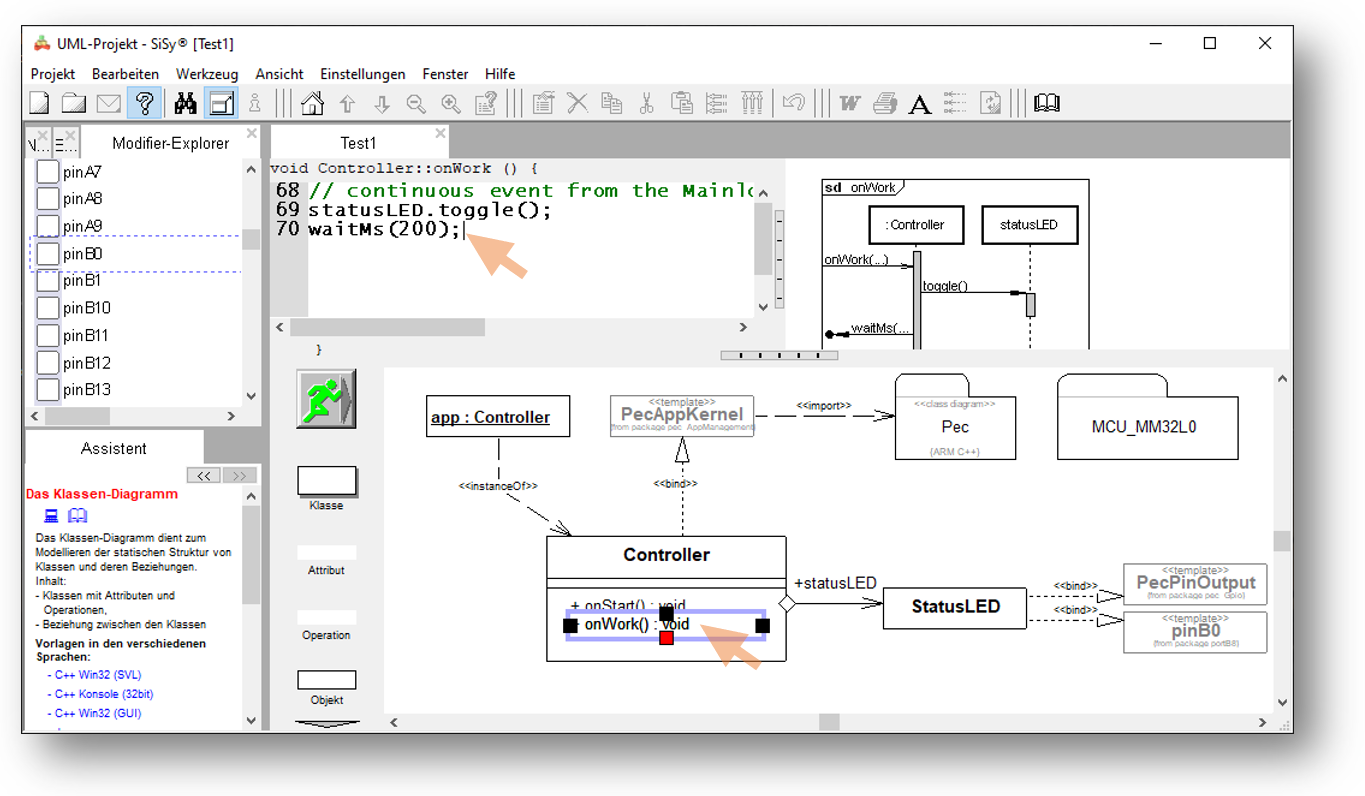Screen dimensions: 1365x796
Task: Toggle the pinB13 checkbox
Action: click(47, 390)
